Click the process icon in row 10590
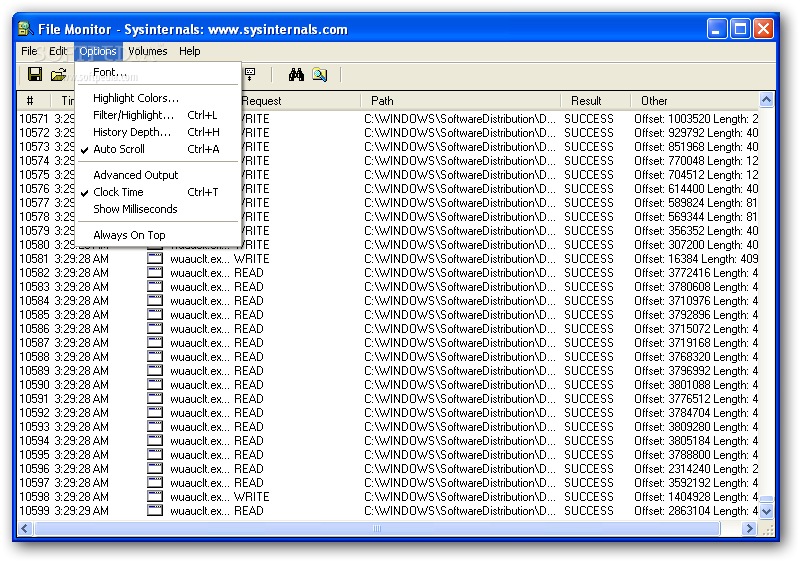This screenshot has width=800, height=562. (x=155, y=385)
